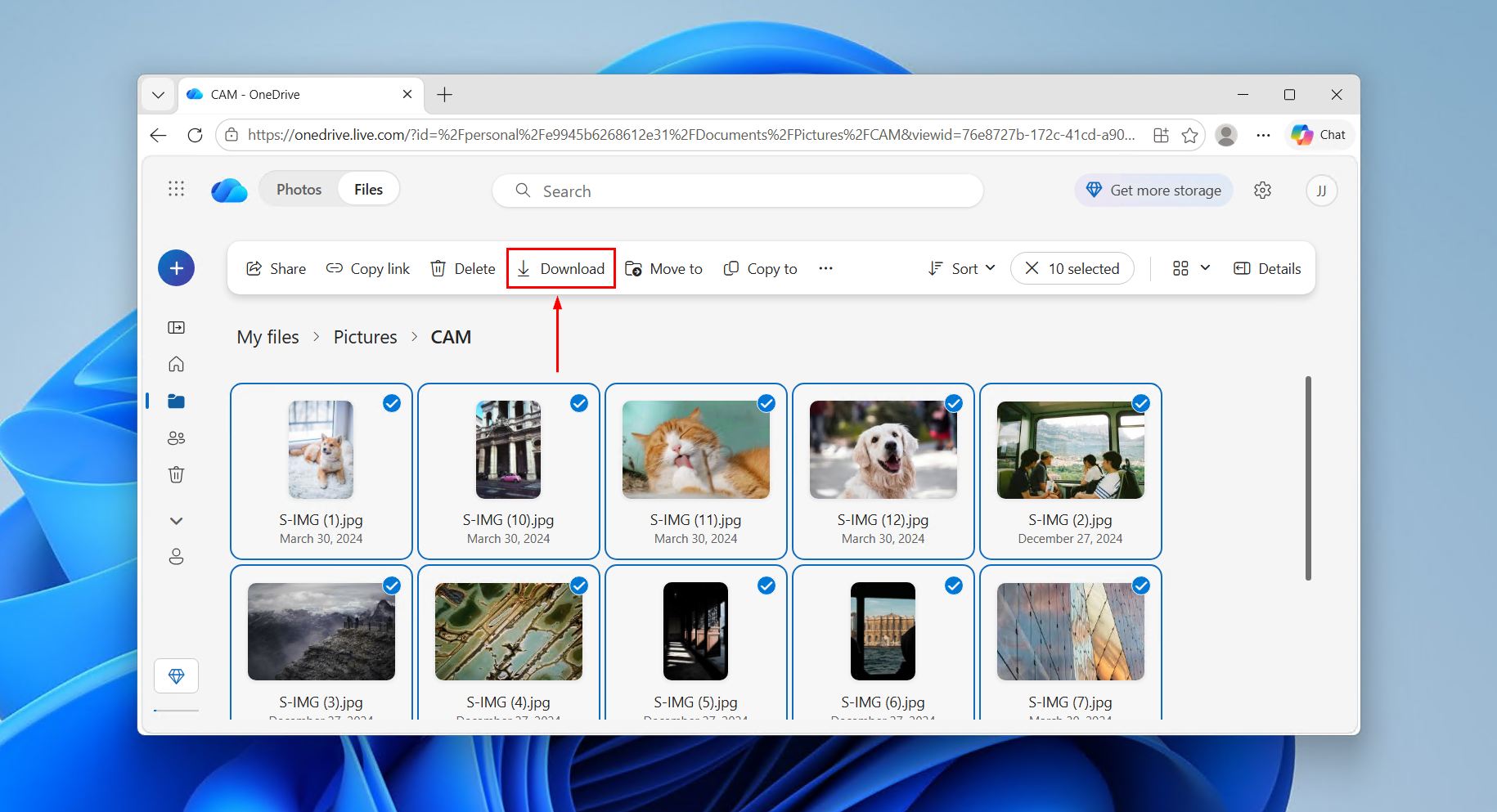
Task: Download the selected files
Action: click(561, 268)
